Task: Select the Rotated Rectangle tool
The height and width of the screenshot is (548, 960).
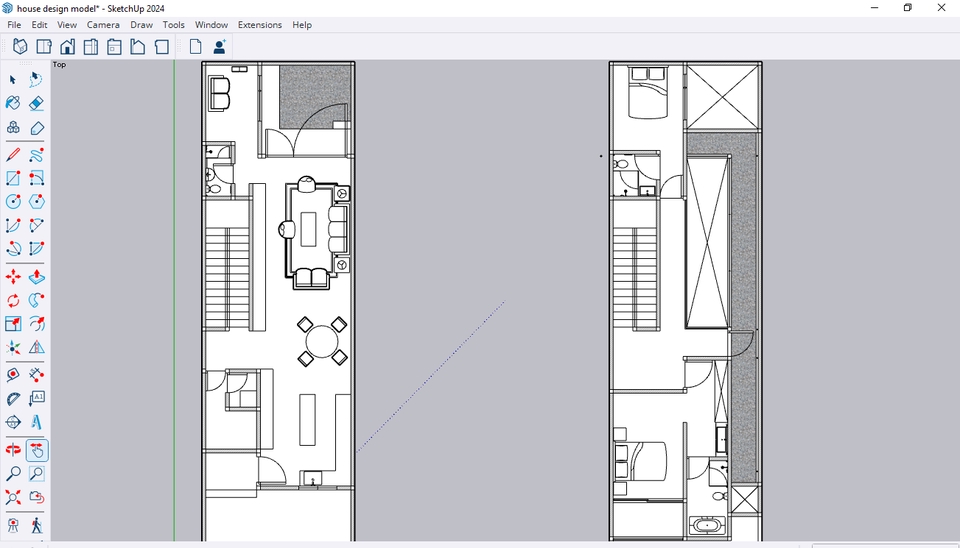Action: tap(36, 178)
